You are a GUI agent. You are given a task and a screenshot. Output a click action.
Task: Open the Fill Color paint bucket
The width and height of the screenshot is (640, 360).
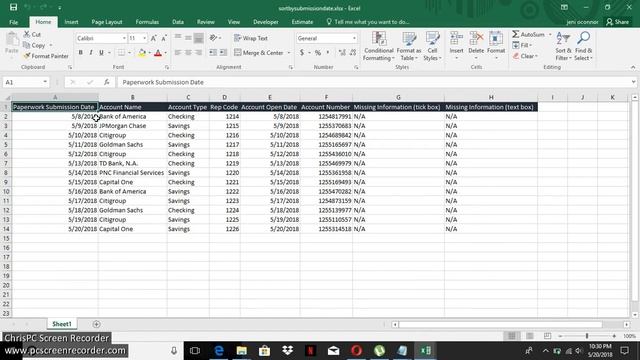(x=142, y=53)
